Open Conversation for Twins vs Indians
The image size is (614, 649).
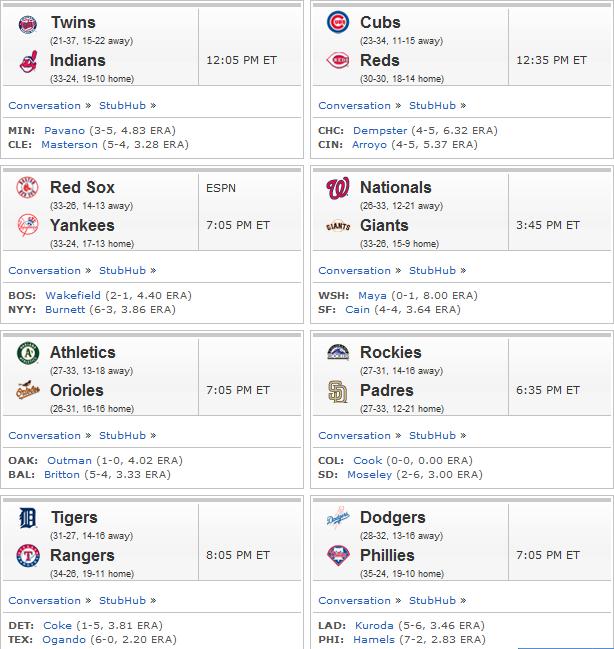[x=44, y=106]
